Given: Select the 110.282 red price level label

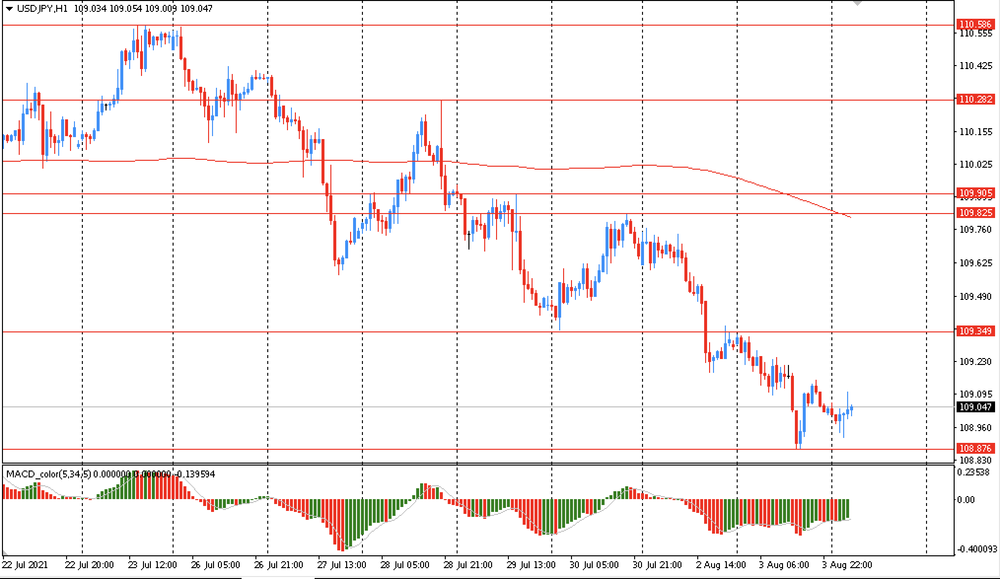Looking at the screenshot, I should pos(976,99).
